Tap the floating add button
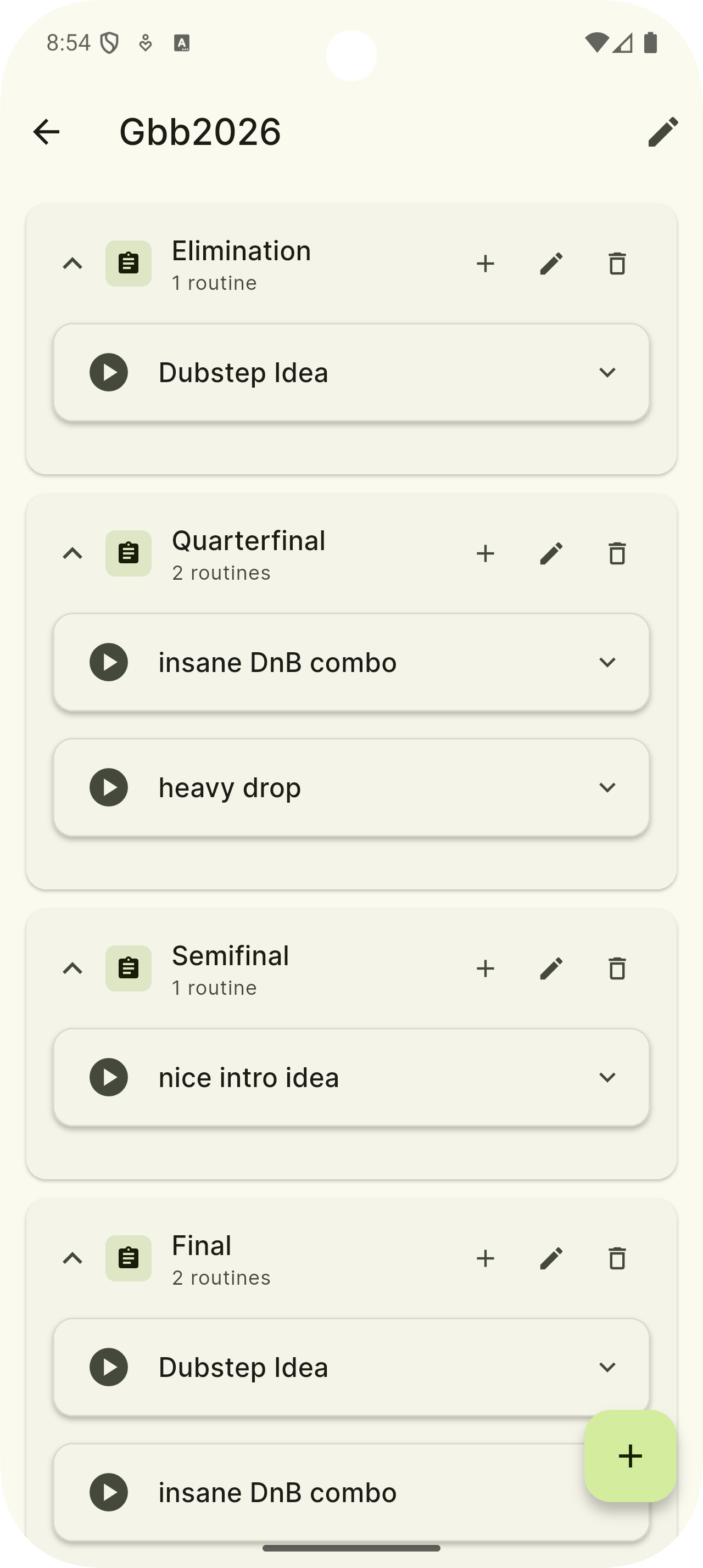 pos(630,1456)
